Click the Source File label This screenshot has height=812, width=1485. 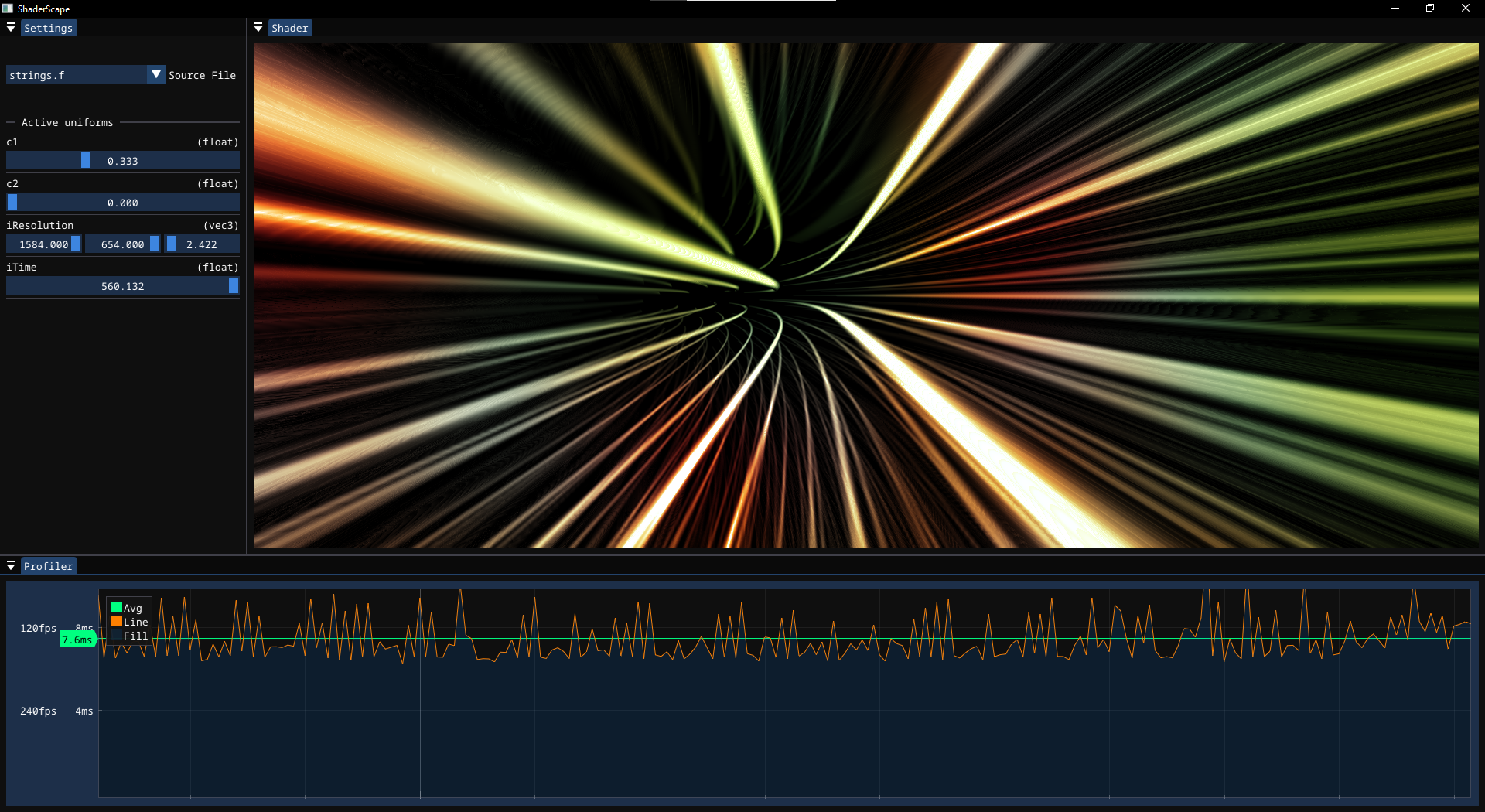(x=202, y=75)
